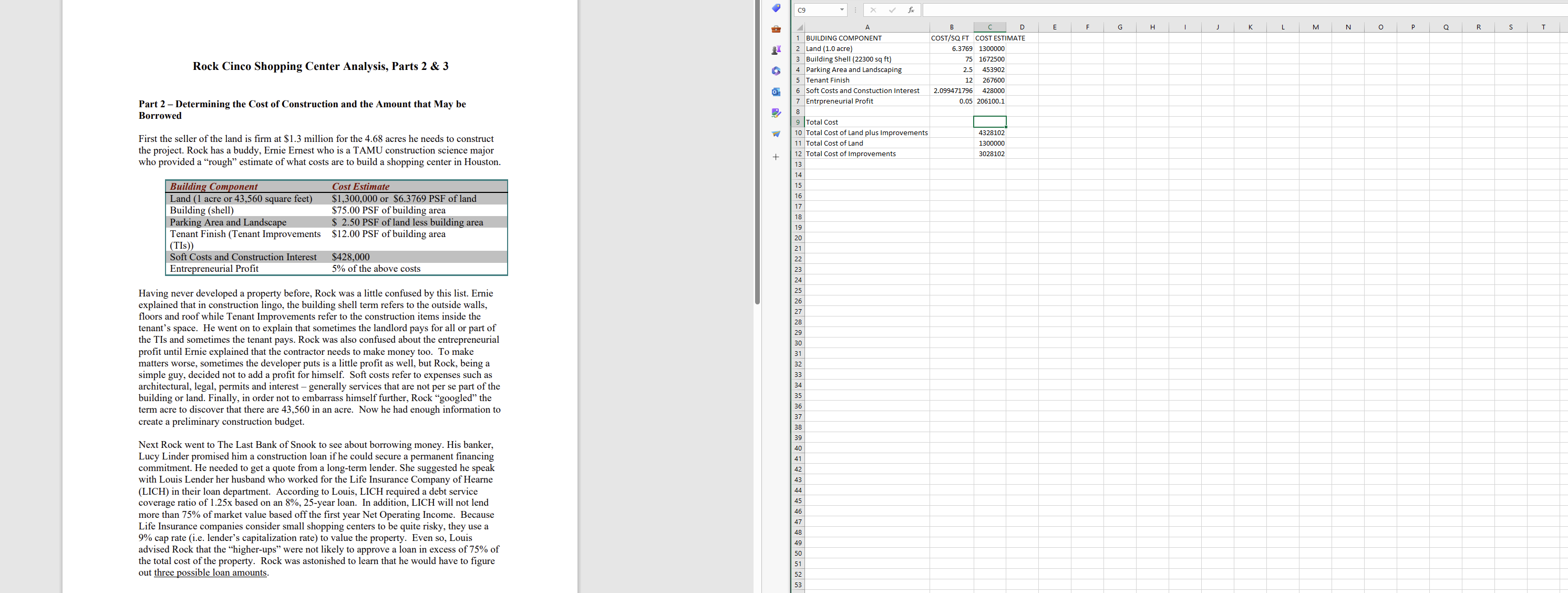Open the image editor sidebar icon
1568x593 pixels.
pos(776,113)
